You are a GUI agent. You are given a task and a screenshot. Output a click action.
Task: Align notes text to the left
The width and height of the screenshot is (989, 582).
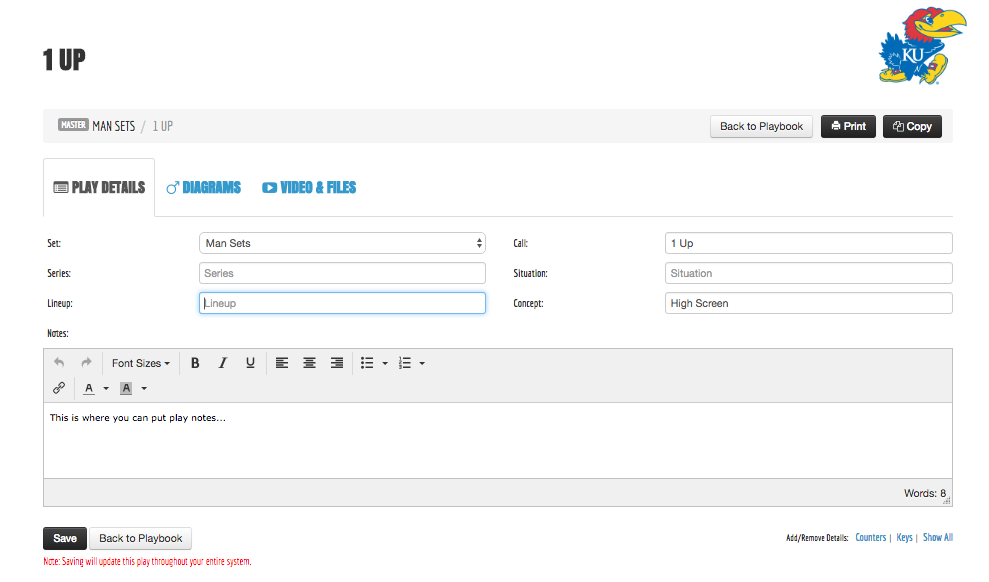click(x=282, y=363)
